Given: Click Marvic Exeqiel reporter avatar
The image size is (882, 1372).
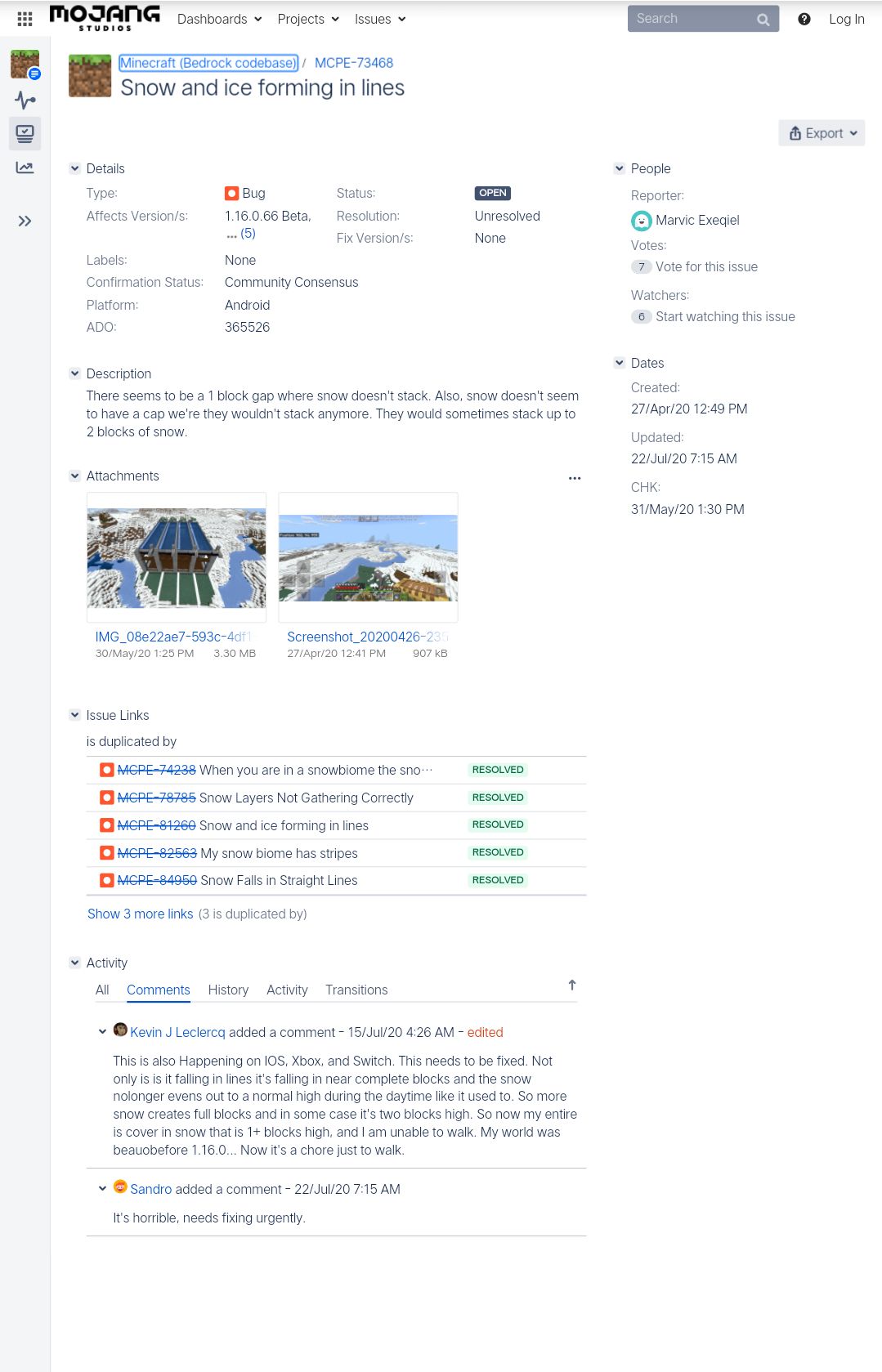Looking at the screenshot, I should [642, 221].
